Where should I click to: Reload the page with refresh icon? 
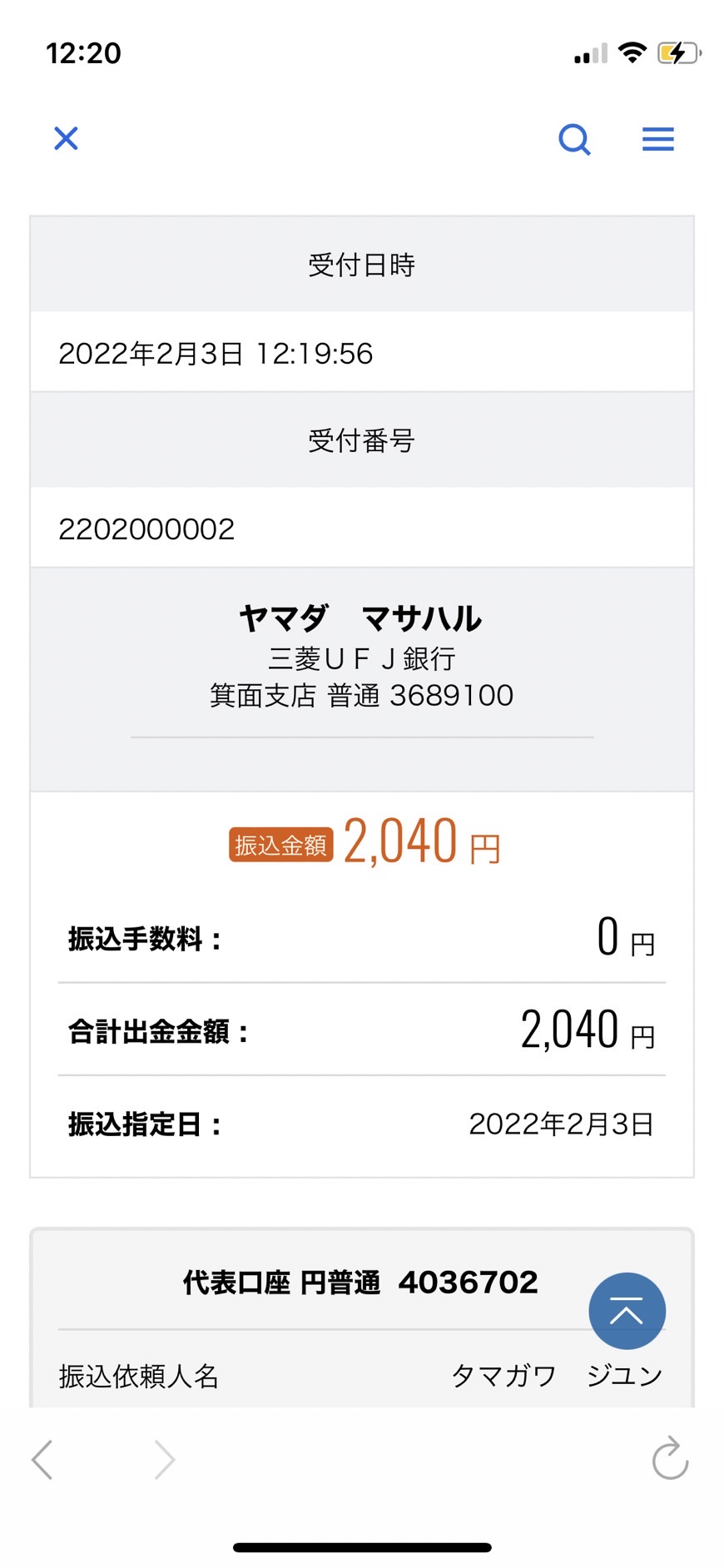pyautogui.click(x=670, y=1458)
